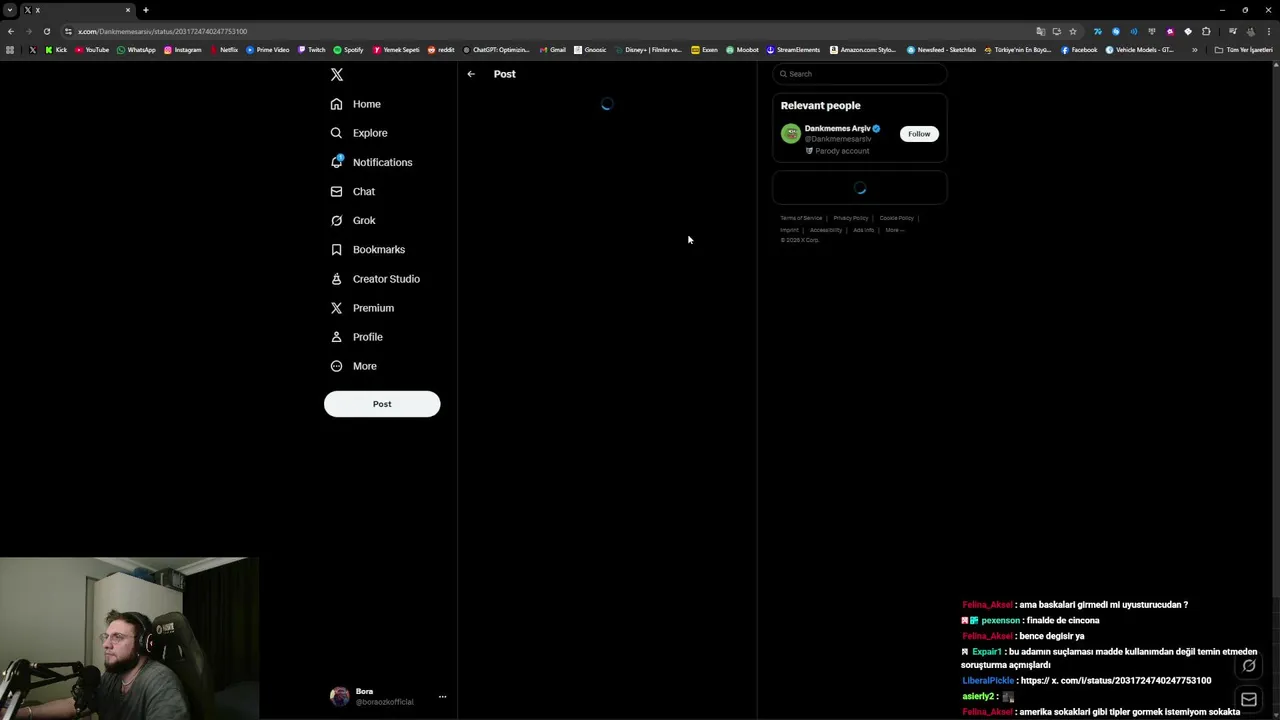Open the Kick bookmark
The image size is (1280, 720).
click(x=56, y=50)
